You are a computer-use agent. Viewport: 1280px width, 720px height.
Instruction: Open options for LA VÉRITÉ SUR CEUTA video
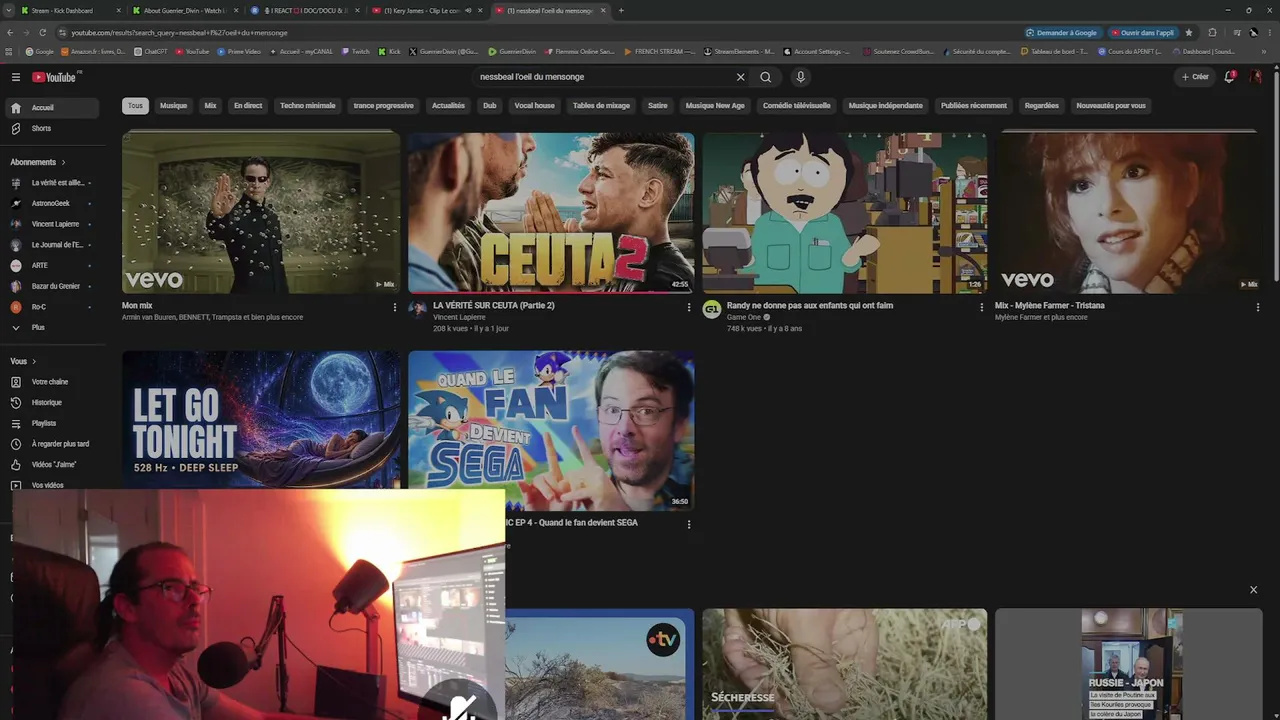click(688, 307)
